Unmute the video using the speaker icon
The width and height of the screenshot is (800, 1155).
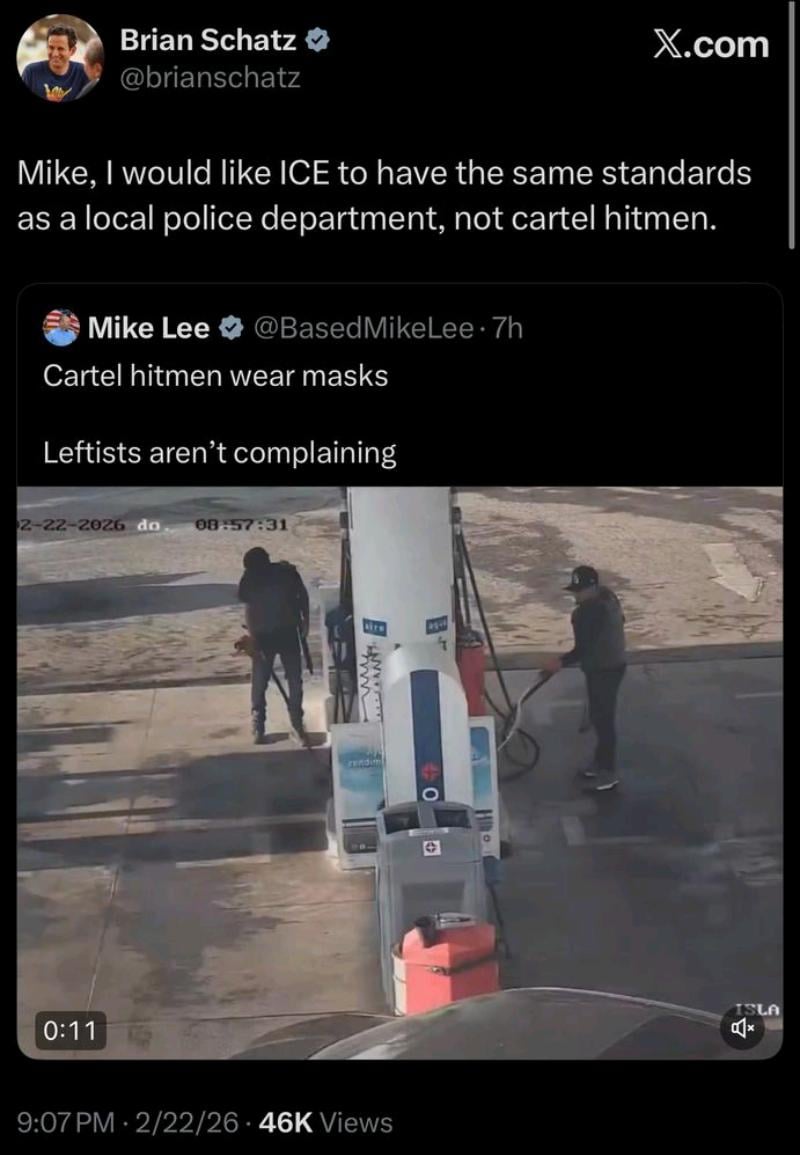click(x=742, y=1026)
